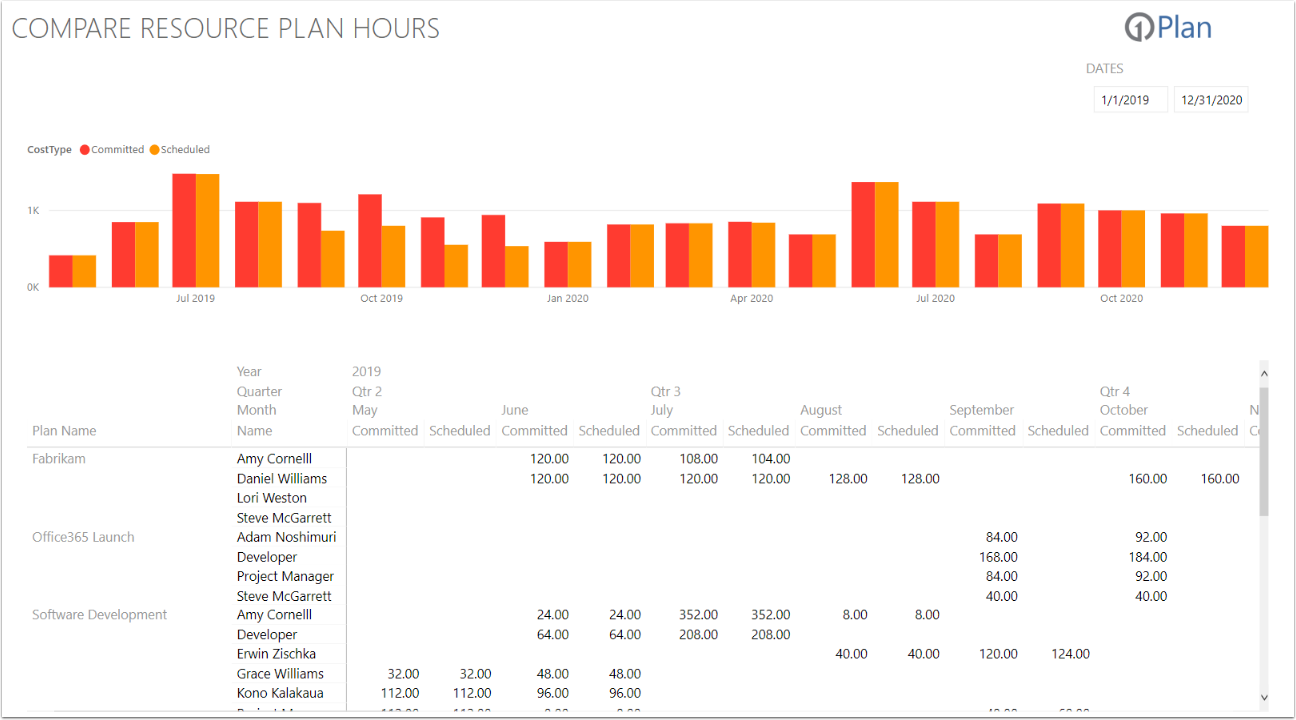This screenshot has width=1296, height=720.
Task: Click the OnePlan logo
Action: [1168, 28]
